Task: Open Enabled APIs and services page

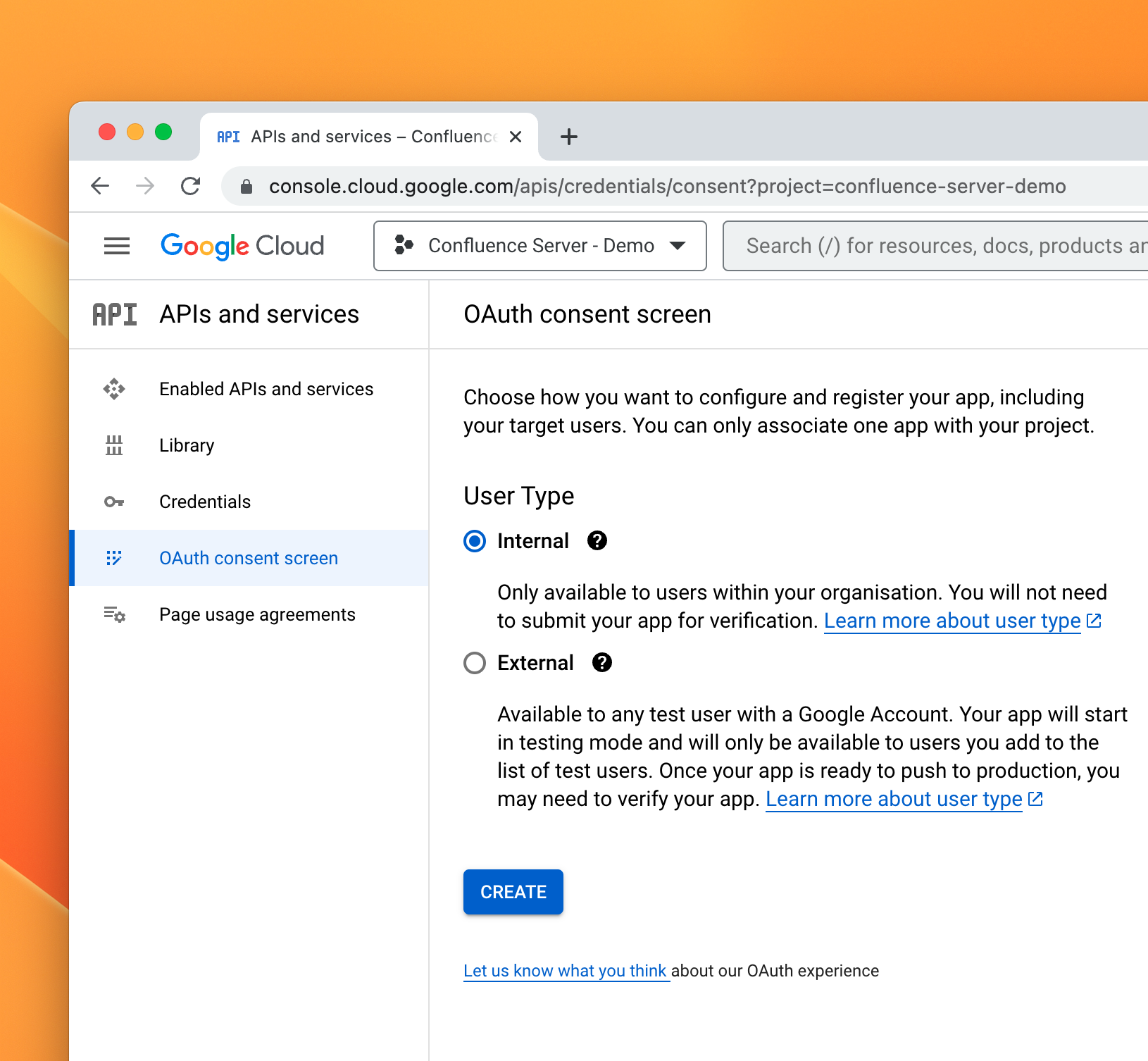Action: 266,389
